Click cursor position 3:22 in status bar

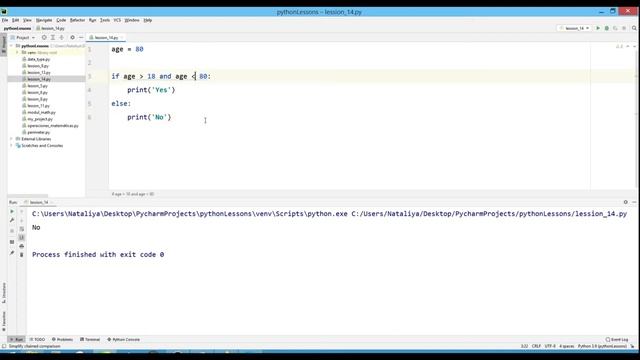coord(524,346)
